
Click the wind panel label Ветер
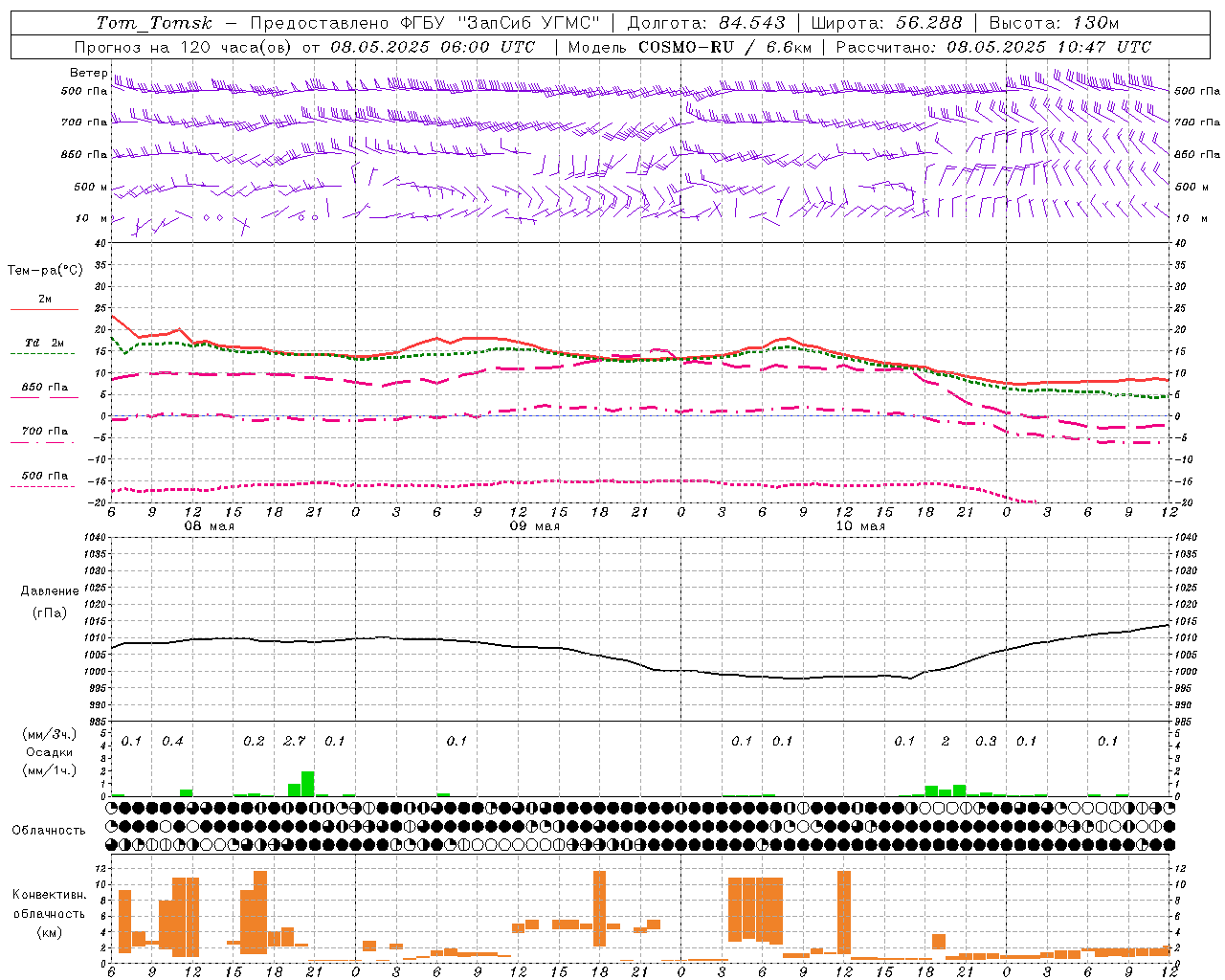88,73
